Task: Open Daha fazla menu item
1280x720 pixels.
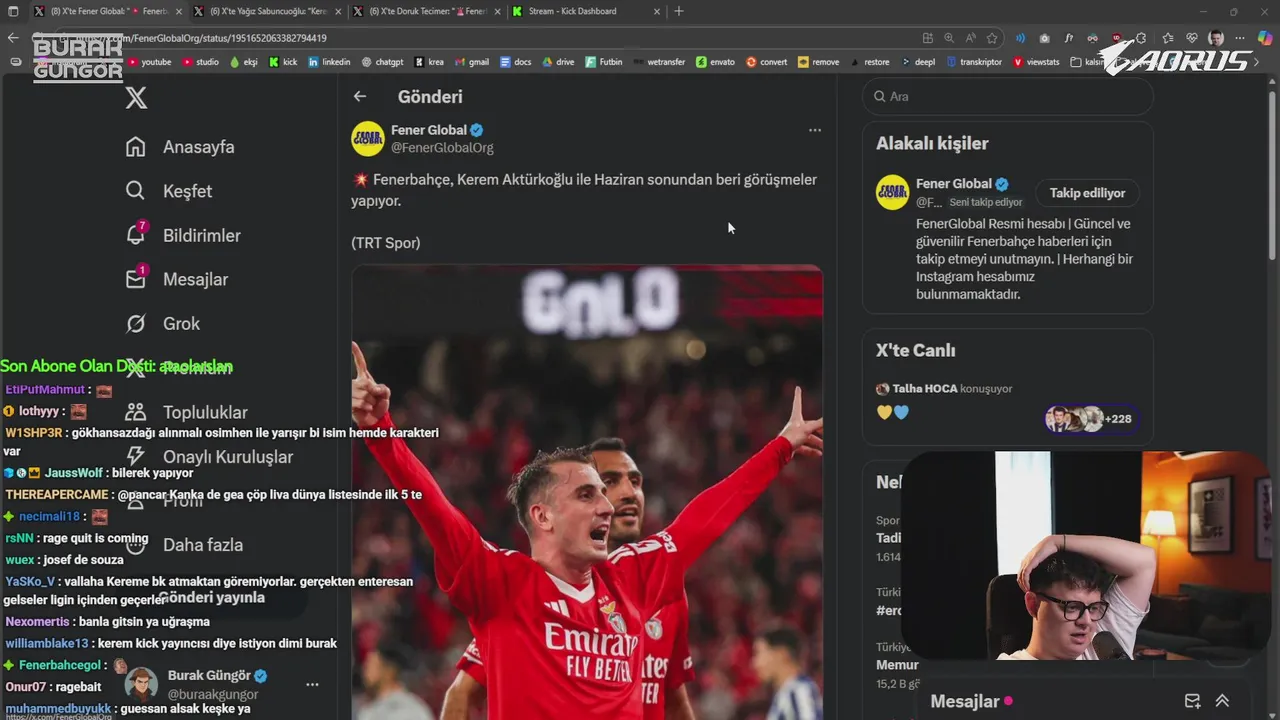Action: coord(184,545)
